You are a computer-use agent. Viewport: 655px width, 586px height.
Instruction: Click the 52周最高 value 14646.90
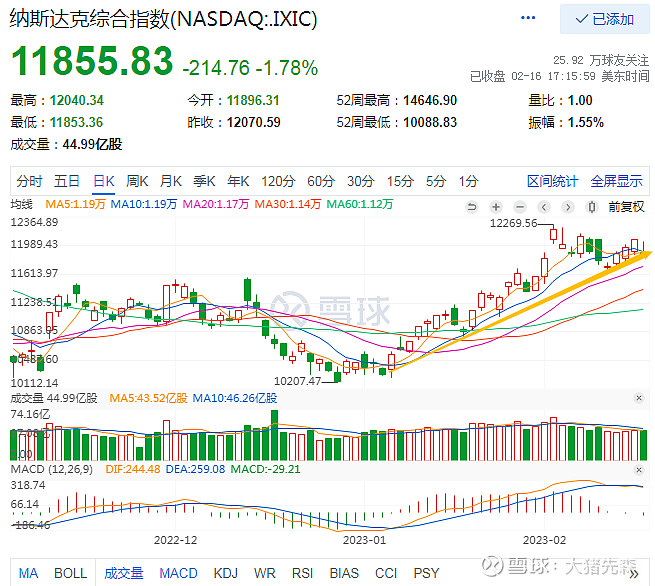pos(430,100)
